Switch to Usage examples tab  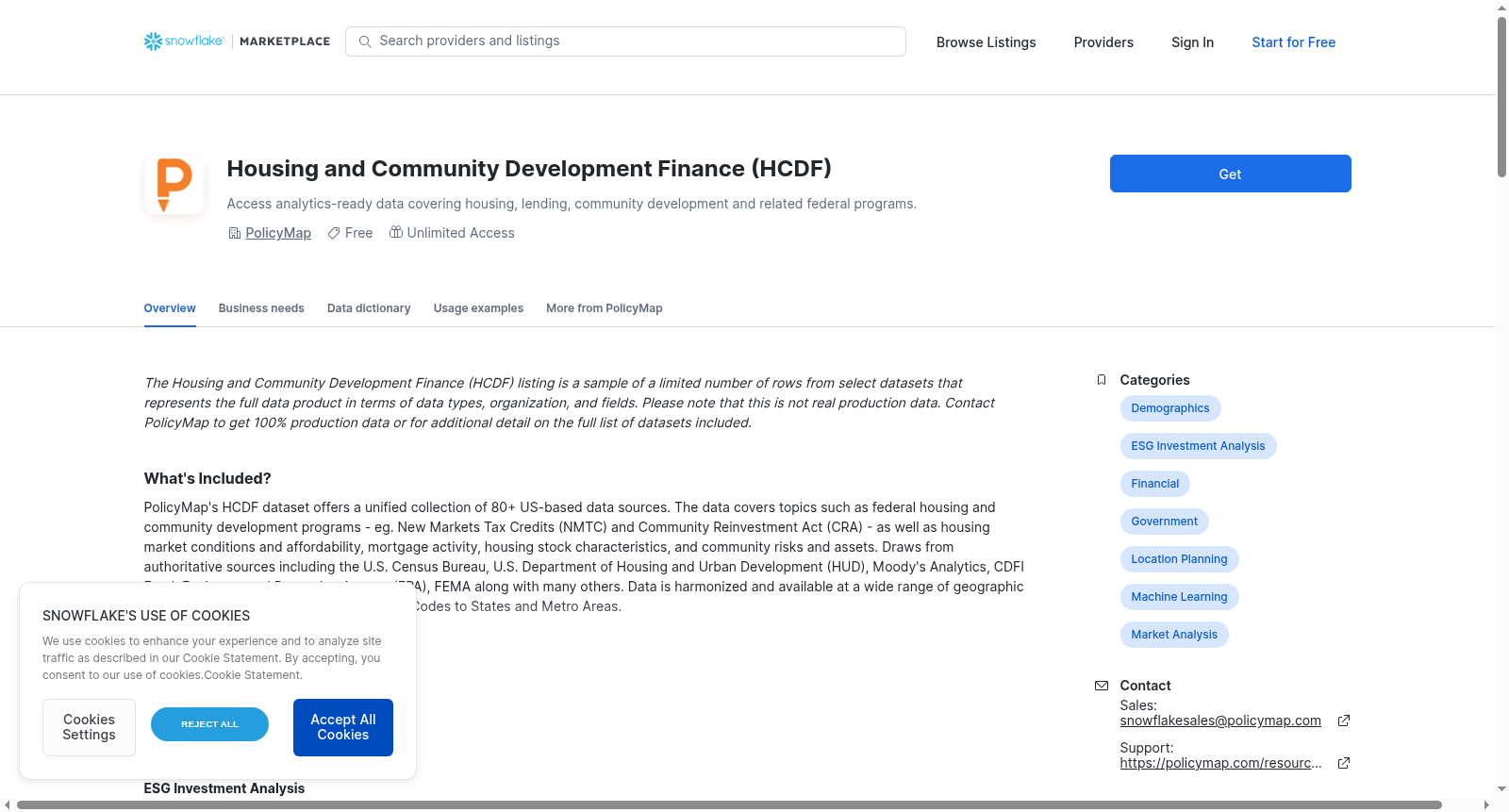click(478, 308)
